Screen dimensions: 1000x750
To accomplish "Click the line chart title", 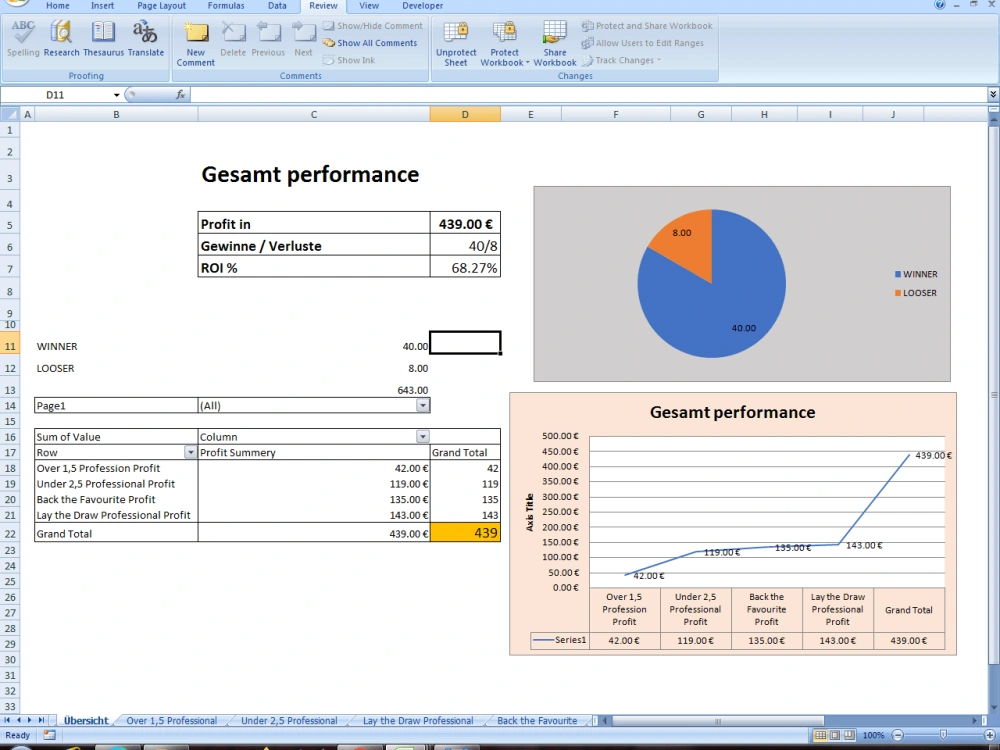I will [732, 412].
